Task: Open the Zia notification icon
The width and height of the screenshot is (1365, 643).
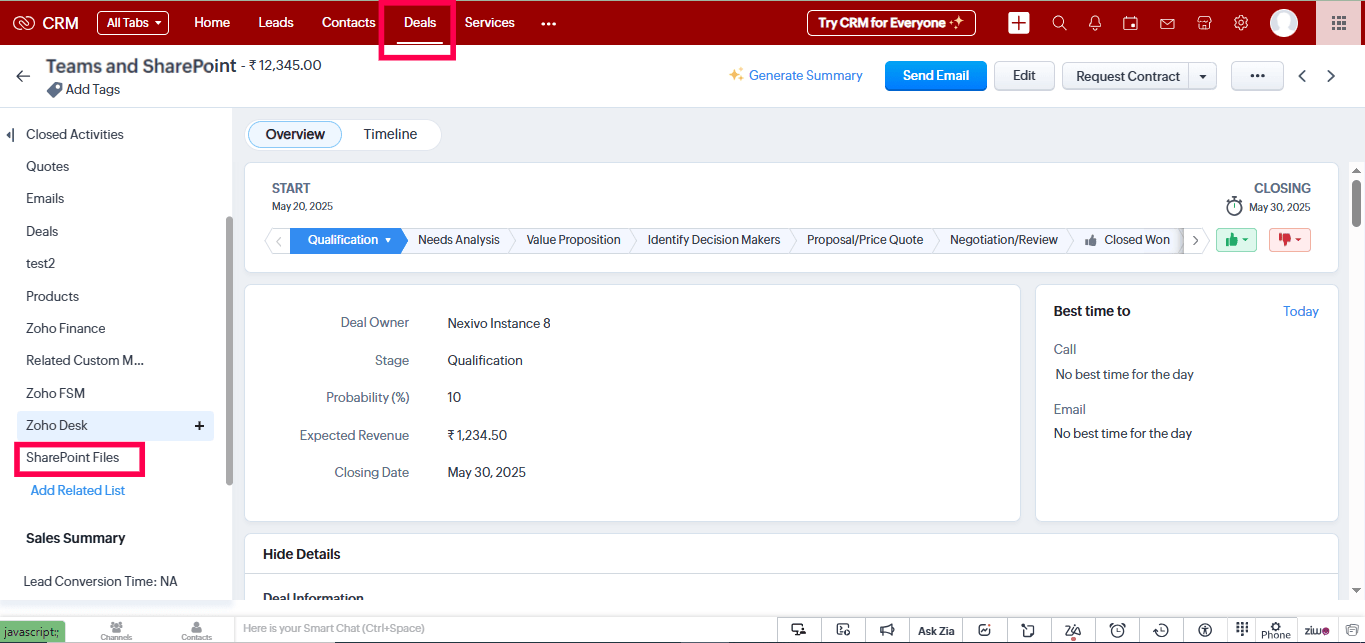Action: click(1073, 630)
